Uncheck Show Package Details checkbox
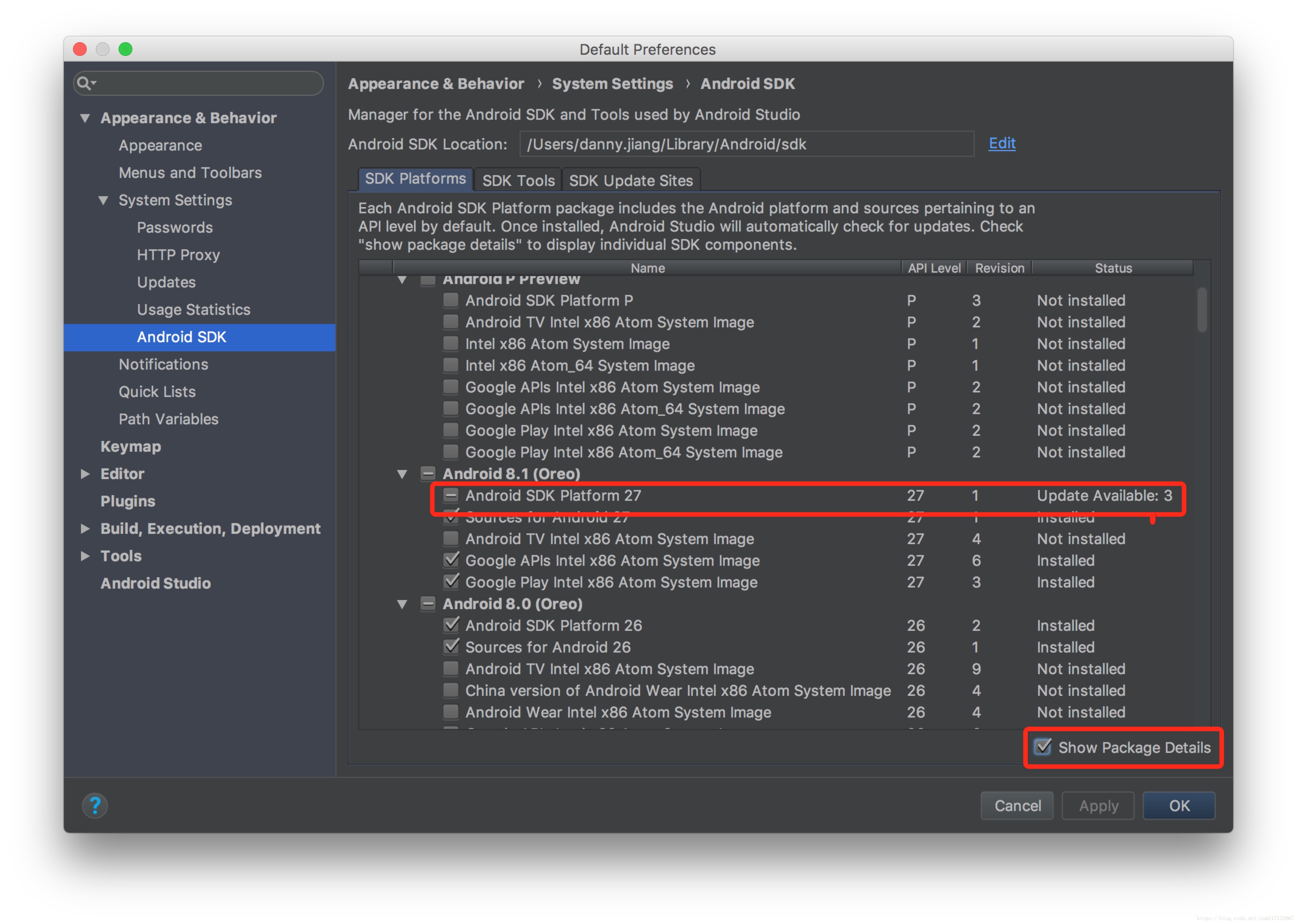 pos(1042,747)
